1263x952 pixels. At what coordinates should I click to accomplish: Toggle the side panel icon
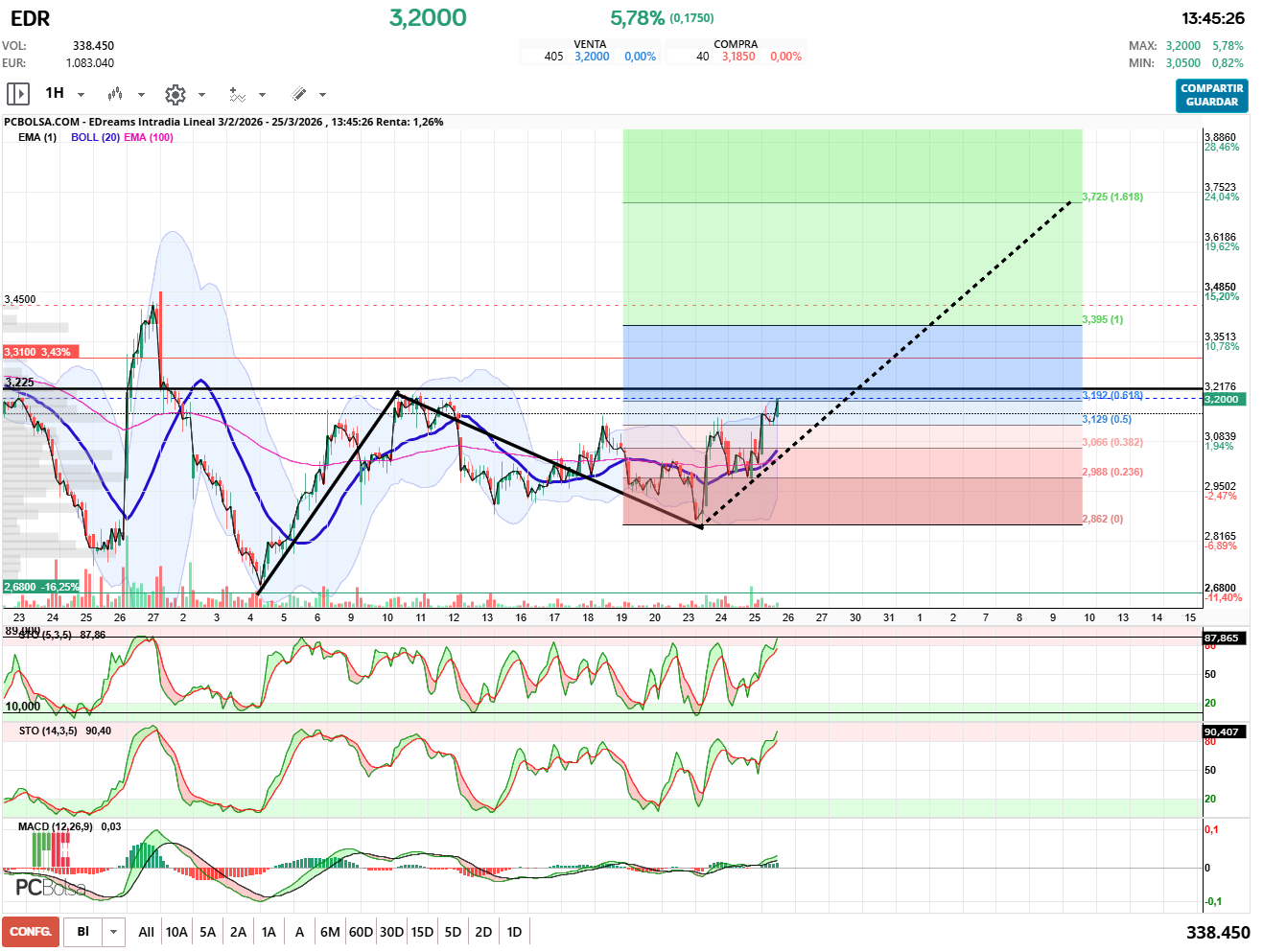coord(17,94)
